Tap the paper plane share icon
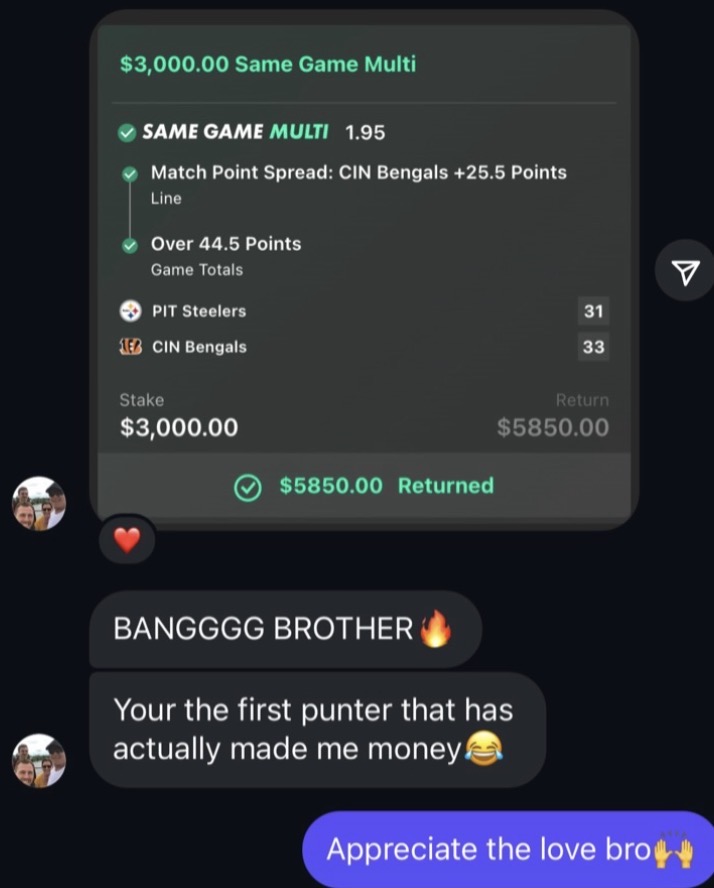This screenshot has height=888, width=714. point(685,271)
